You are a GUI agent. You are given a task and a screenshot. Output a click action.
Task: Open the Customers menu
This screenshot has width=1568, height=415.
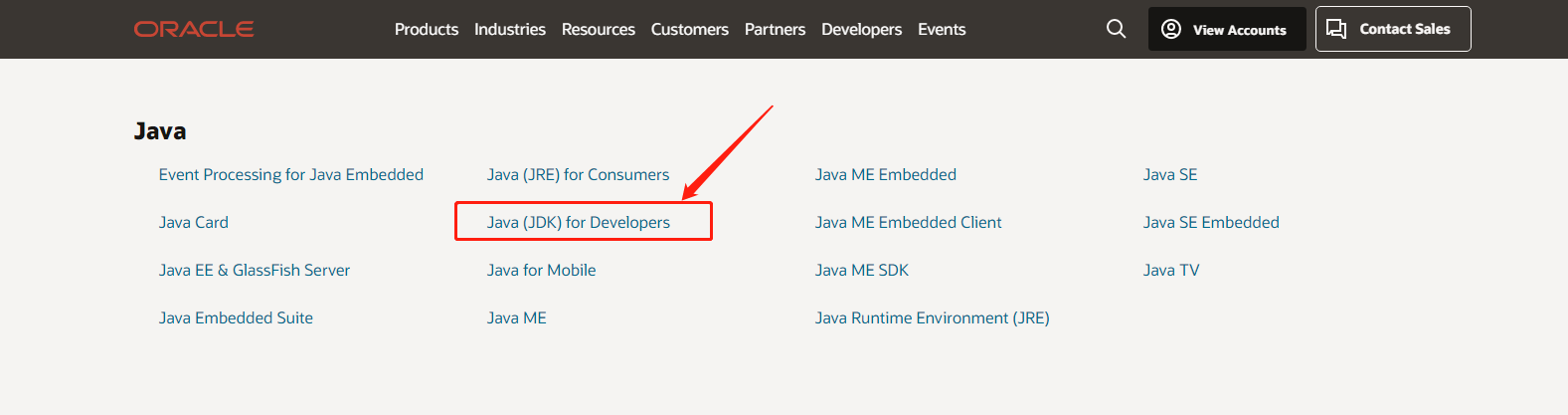pos(690,29)
